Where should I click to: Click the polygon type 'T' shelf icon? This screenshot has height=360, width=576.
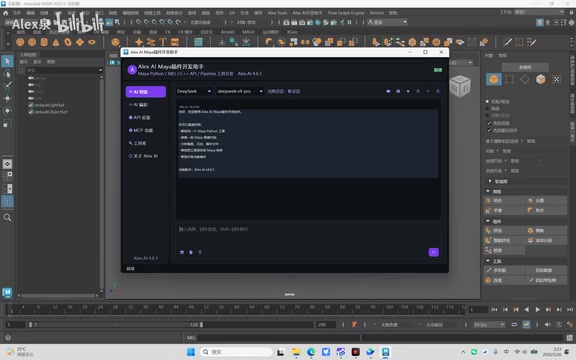click(x=163, y=42)
